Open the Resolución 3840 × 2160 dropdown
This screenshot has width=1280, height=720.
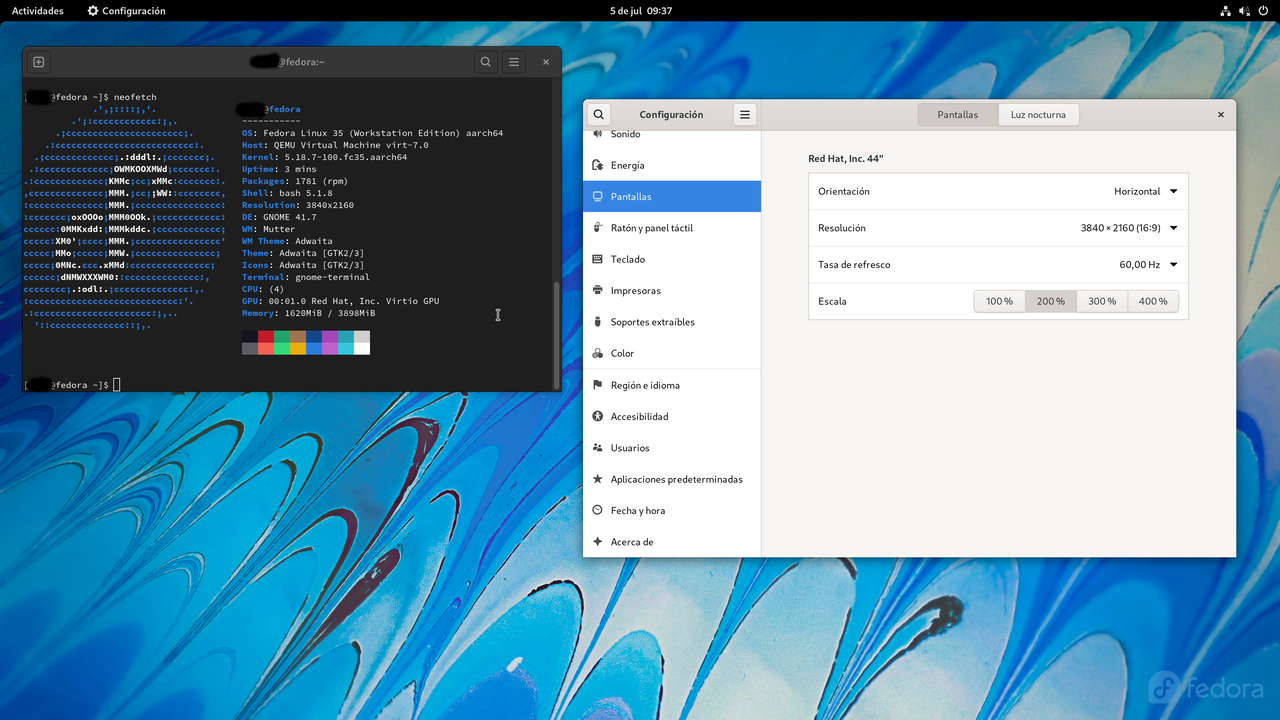[x=1129, y=228]
